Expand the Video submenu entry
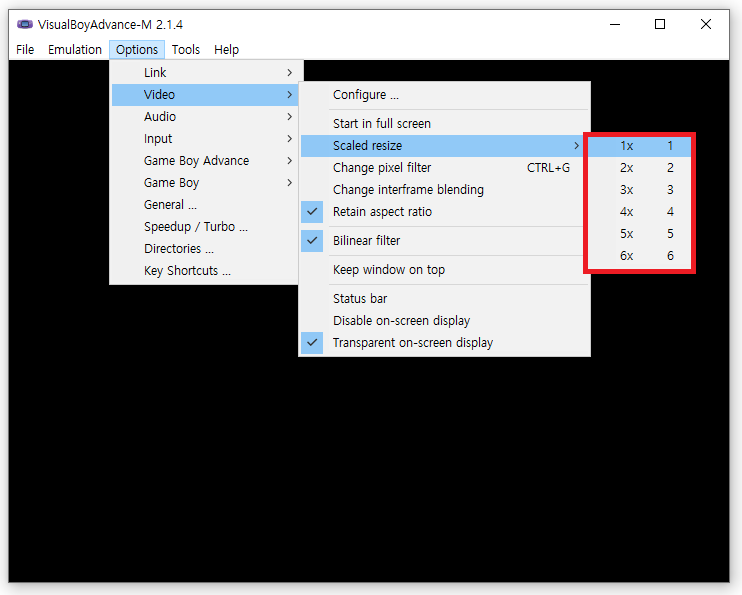The width and height of the screenshot is (742, 595). coord(205,95)
